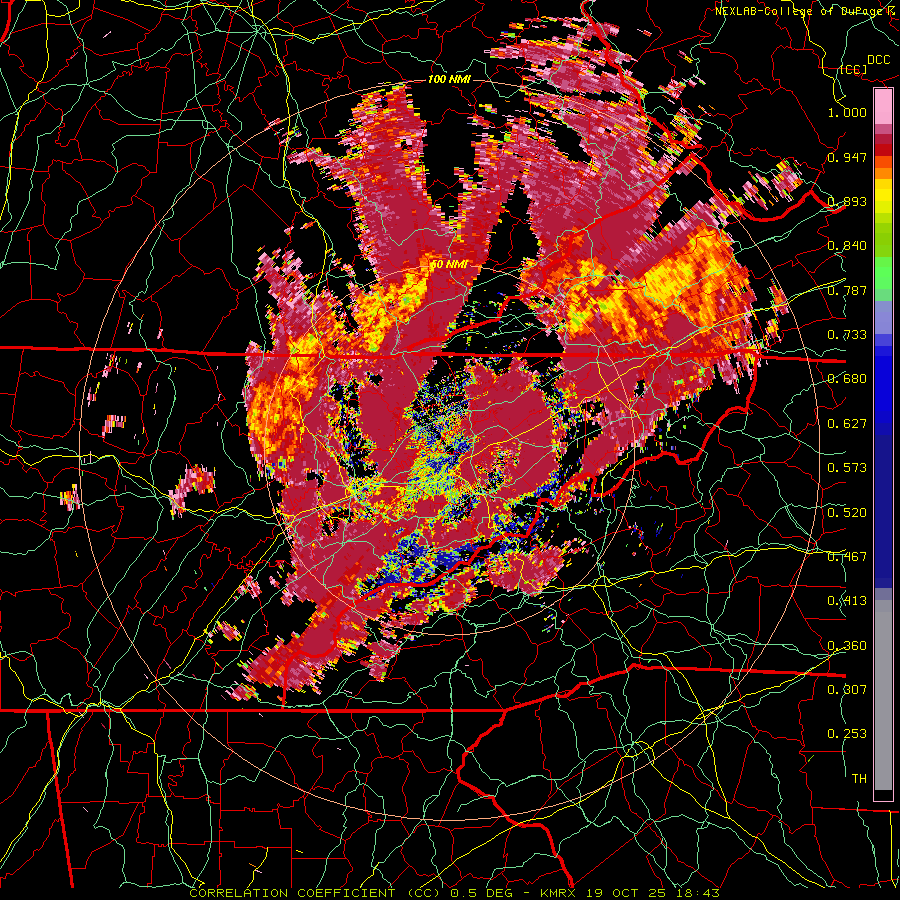This screenshot has width=900, height=900.
Task: Click the TH label at the scale bottom
Action: [859, 778]
